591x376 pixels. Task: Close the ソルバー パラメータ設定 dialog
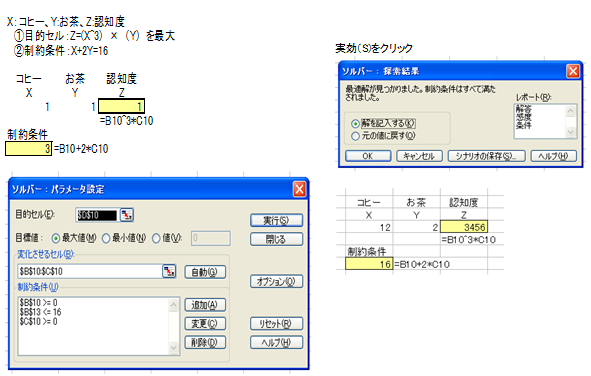click(299, 189)
